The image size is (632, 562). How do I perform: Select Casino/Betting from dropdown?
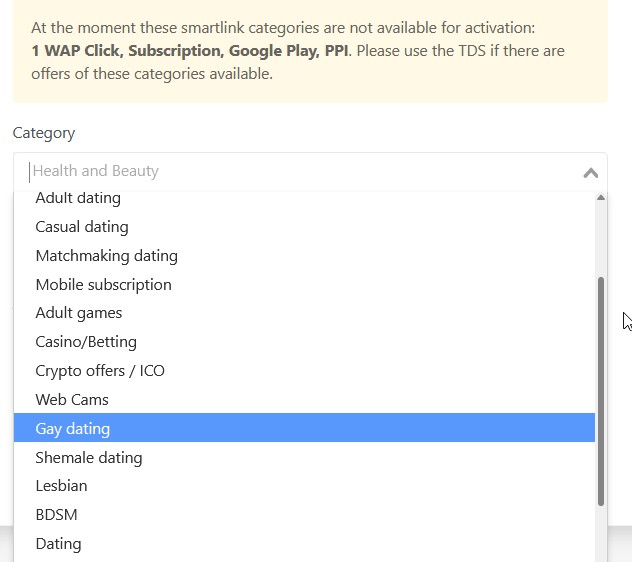(x=86, y=342)
